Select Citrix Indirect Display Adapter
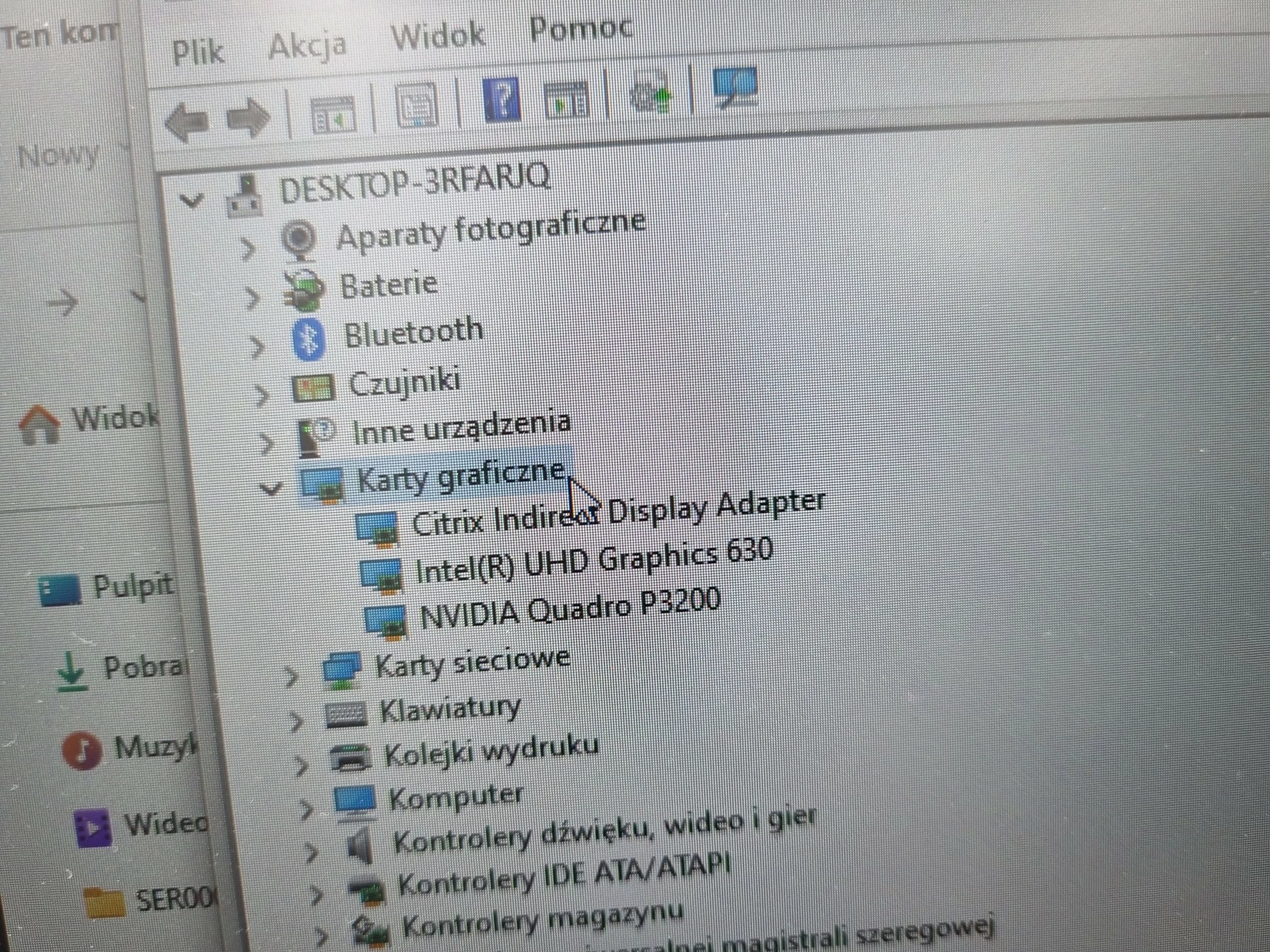 619,514
